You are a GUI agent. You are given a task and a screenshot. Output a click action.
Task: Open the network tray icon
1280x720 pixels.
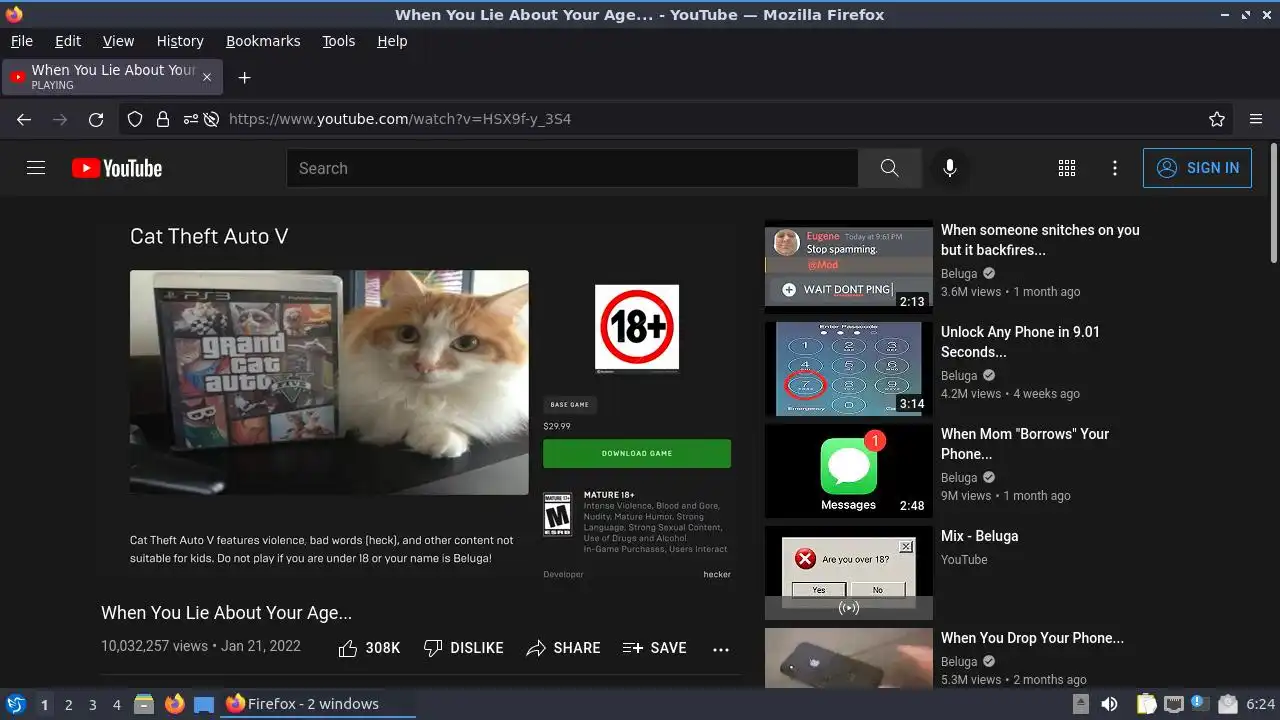coord(1174,704)
